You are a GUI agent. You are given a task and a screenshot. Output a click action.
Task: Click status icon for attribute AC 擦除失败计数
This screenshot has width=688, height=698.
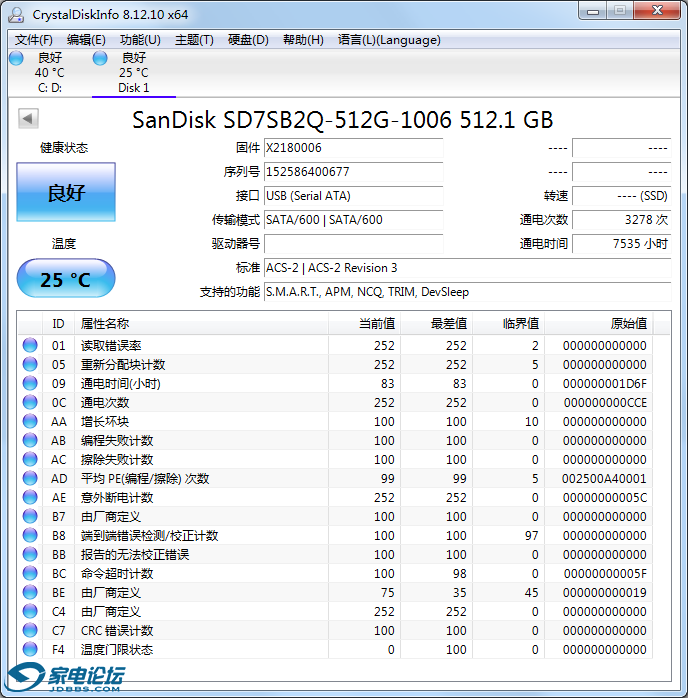tap(30, 459)
